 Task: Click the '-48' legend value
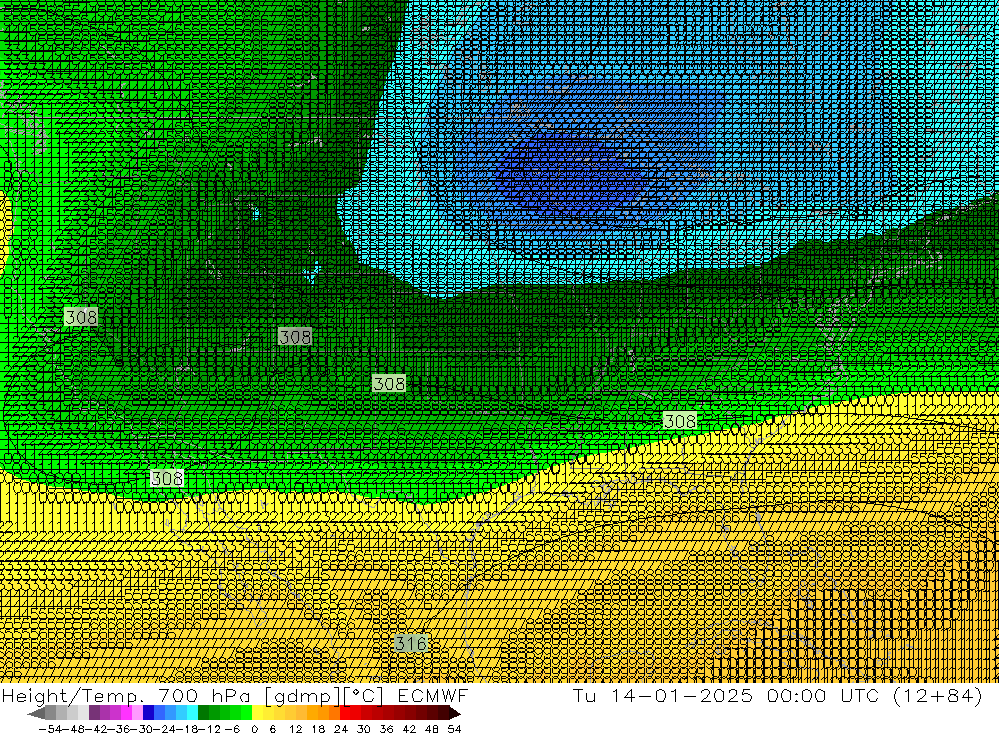(x=74, y=729)
